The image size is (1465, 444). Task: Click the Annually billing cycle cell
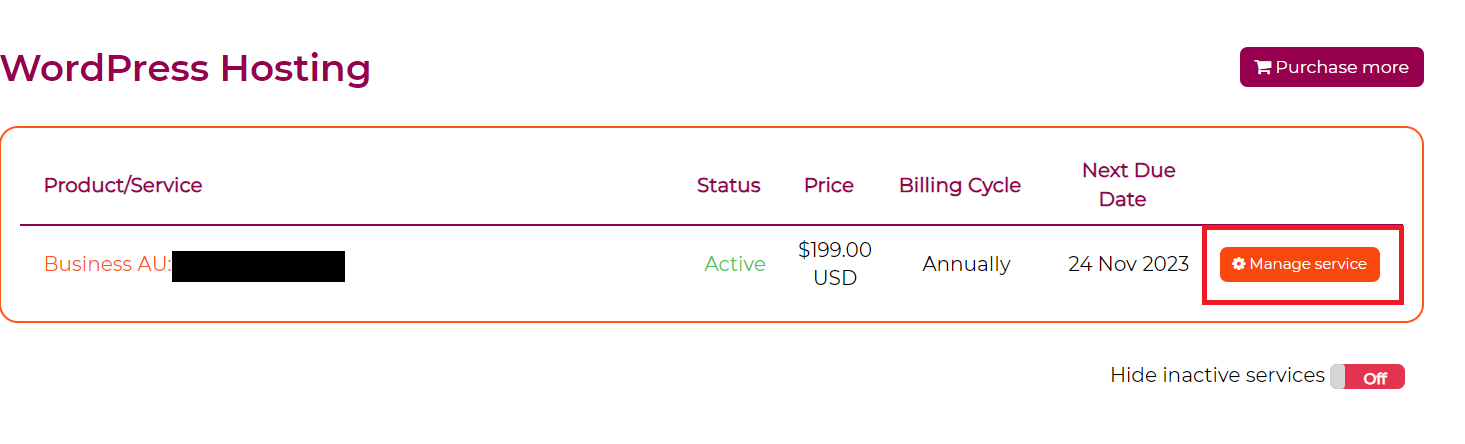point(966,264)
